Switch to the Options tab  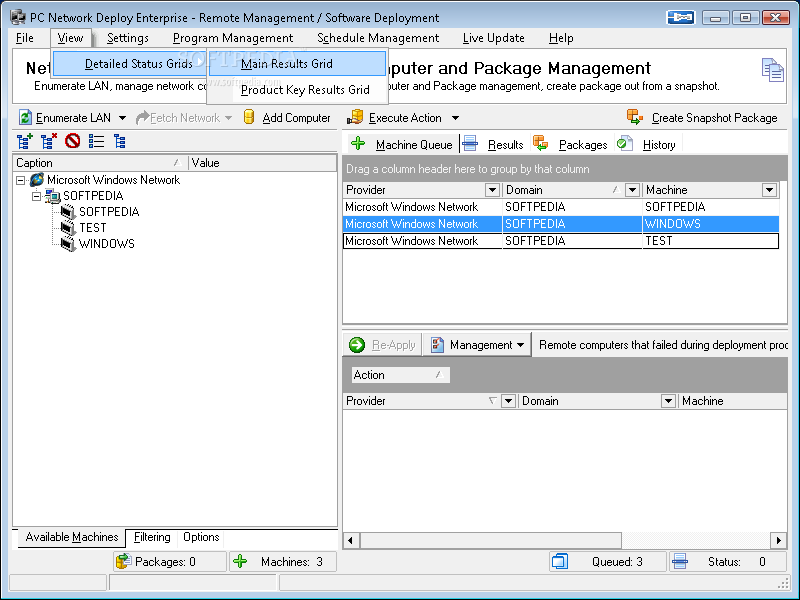pyautogui.click(x=201, y=537)
